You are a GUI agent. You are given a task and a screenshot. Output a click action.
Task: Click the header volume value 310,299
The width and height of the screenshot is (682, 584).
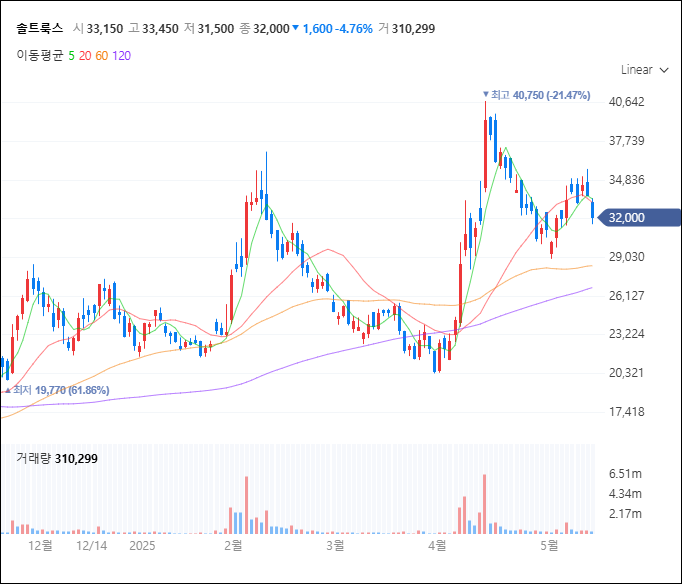click(x=413, y=29)
